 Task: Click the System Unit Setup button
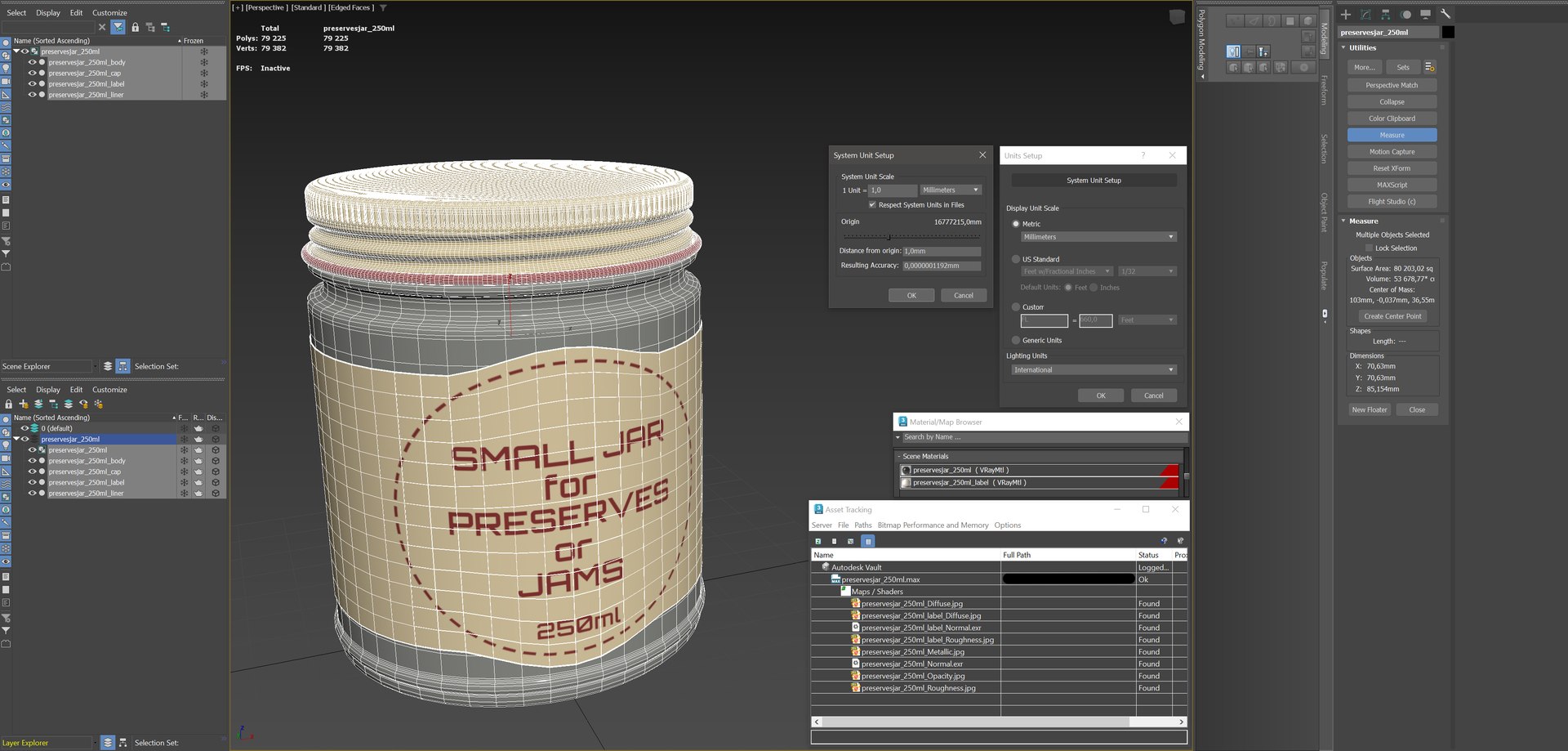(x=1094, y=181)
